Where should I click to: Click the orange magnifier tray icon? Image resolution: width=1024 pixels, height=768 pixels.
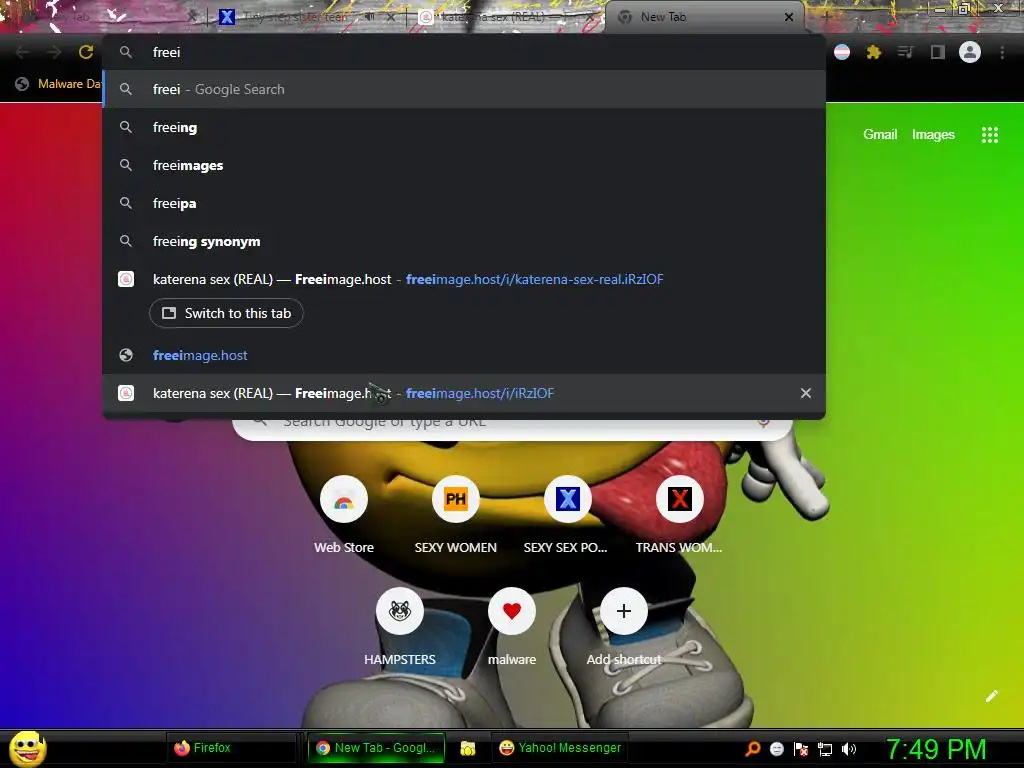pos(753,748)
